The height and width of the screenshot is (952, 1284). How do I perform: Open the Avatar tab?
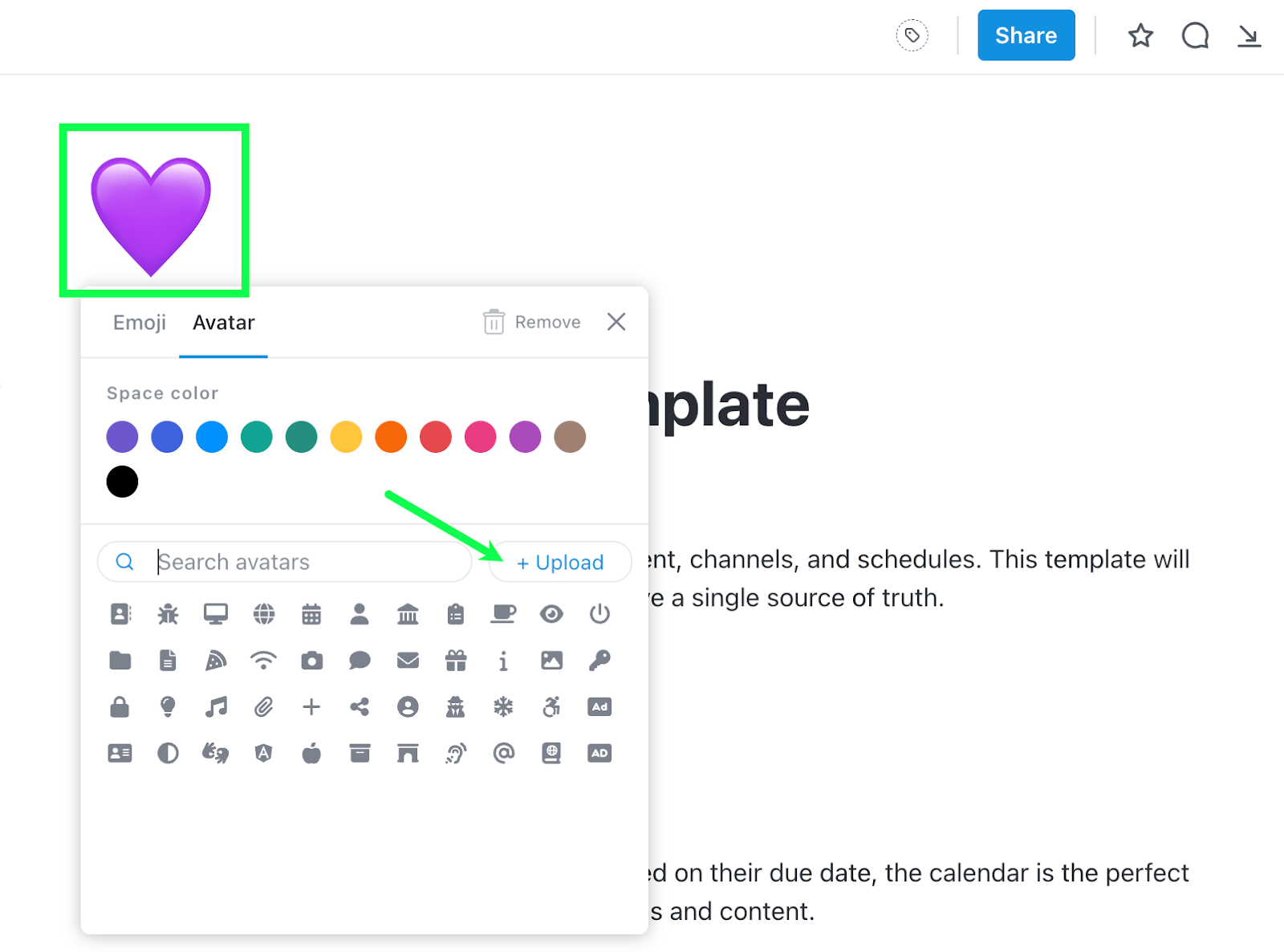click(x=223, y=322)
